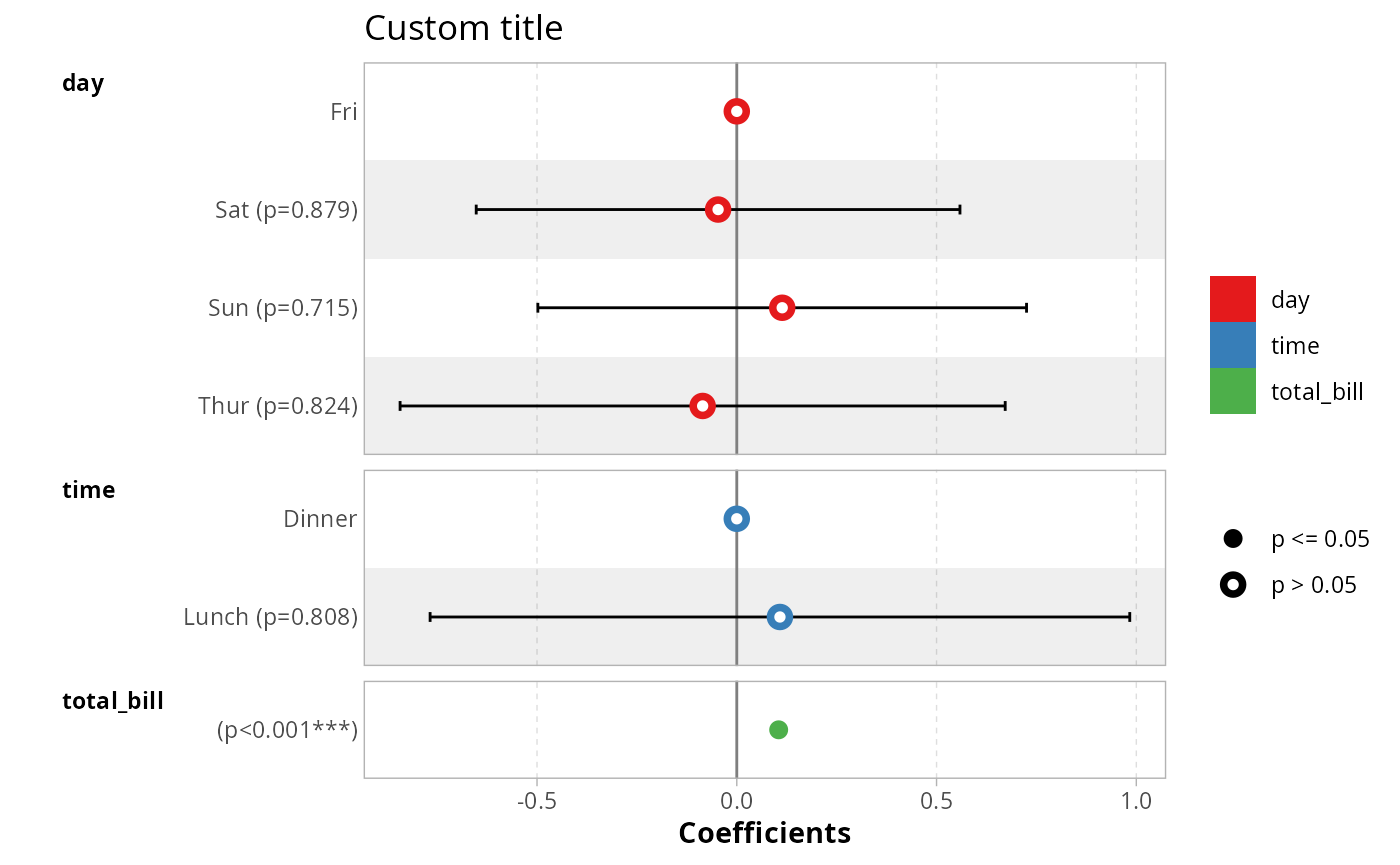
Task: Click the red day legend swatch
Action: 1232,299
